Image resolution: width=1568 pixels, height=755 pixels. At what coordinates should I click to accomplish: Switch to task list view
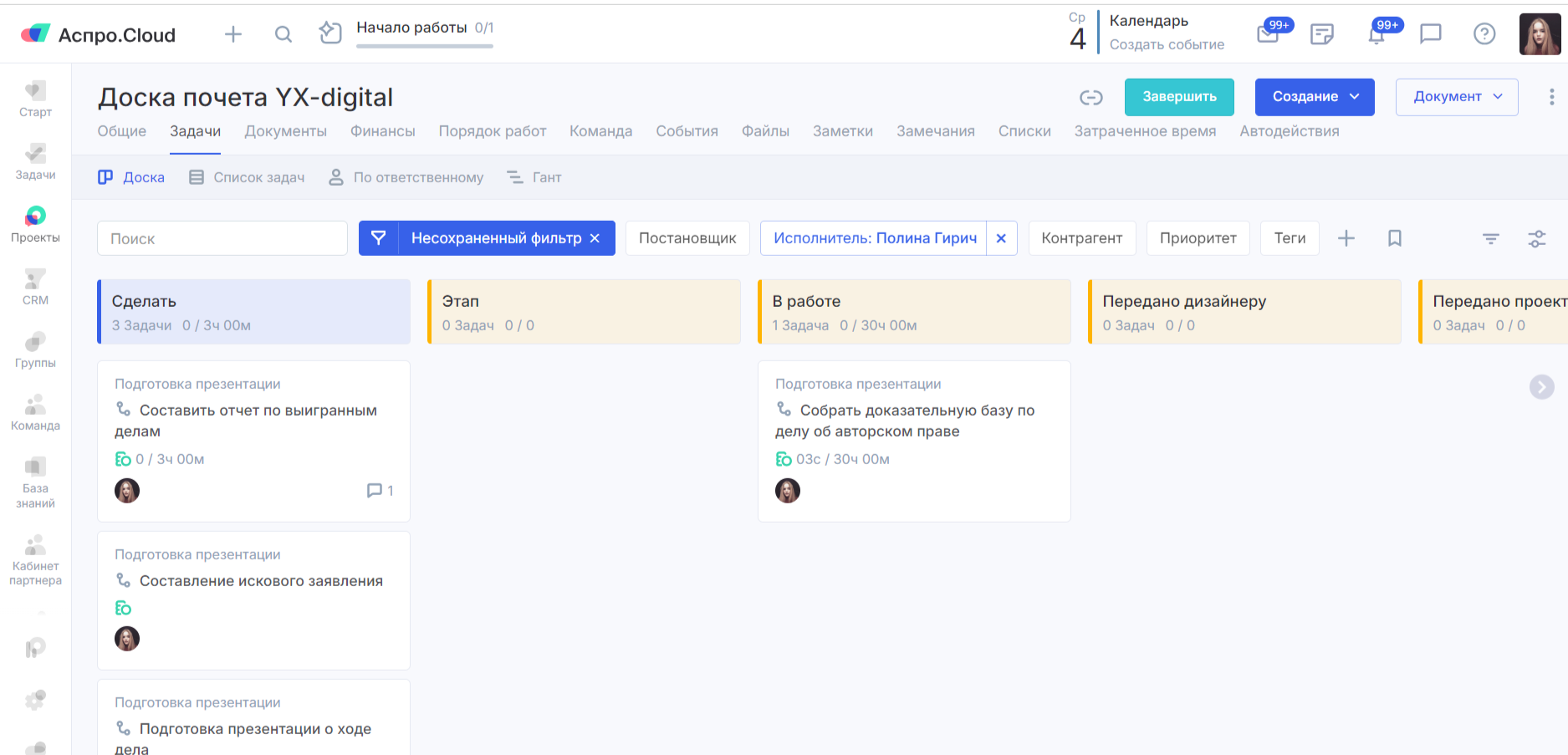coord(247,177)
